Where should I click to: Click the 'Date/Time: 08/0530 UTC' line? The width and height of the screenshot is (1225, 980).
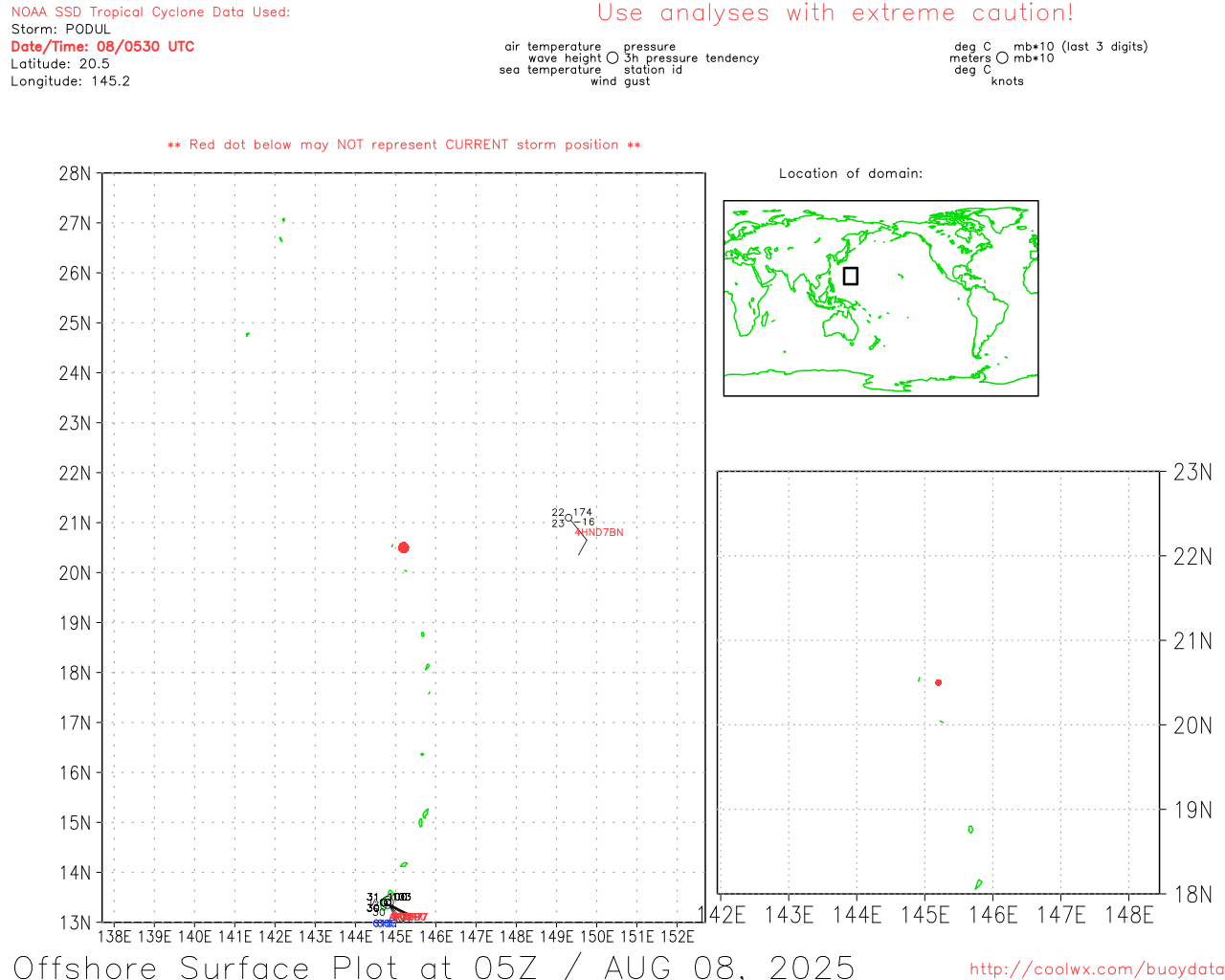(x=102, y=46)
